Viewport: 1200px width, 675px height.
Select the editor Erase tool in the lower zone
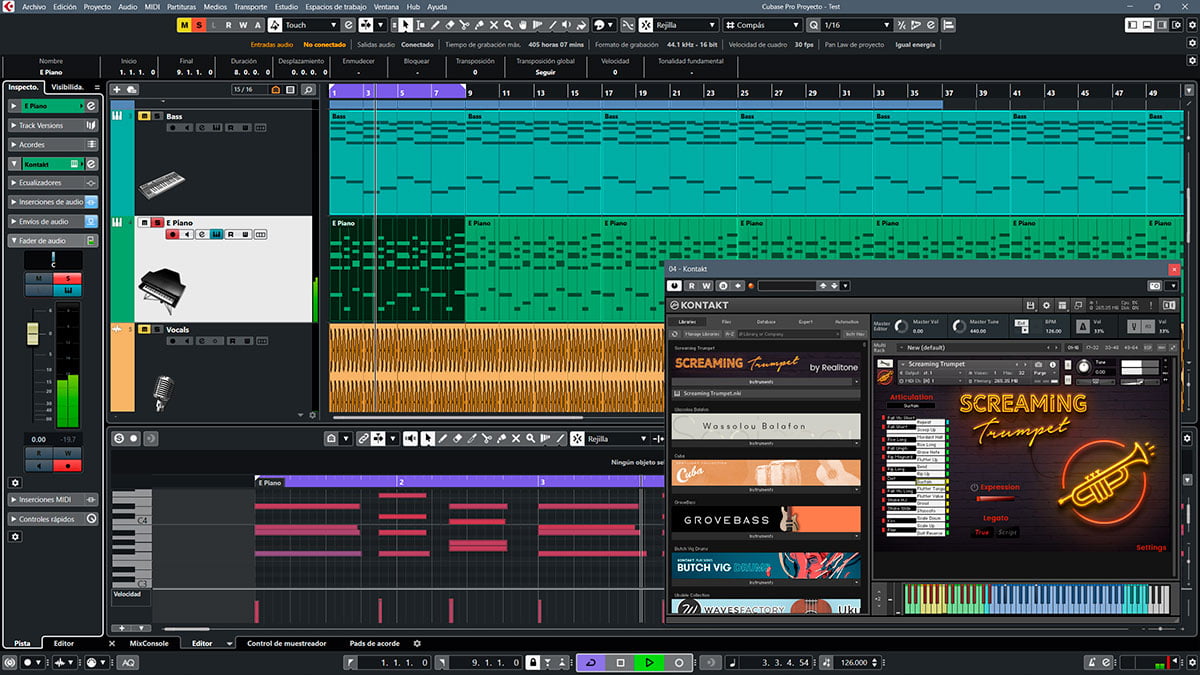coord(458,438)
